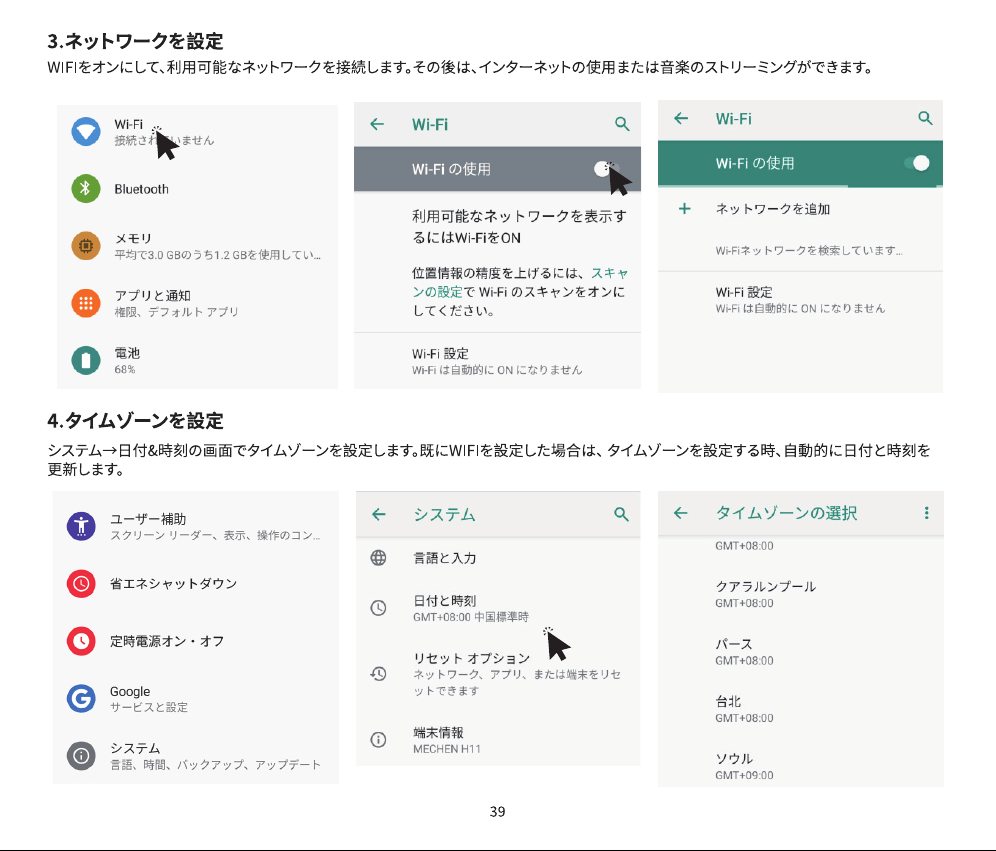Open the Bluetooth settings entry

[x=197, y=189]
